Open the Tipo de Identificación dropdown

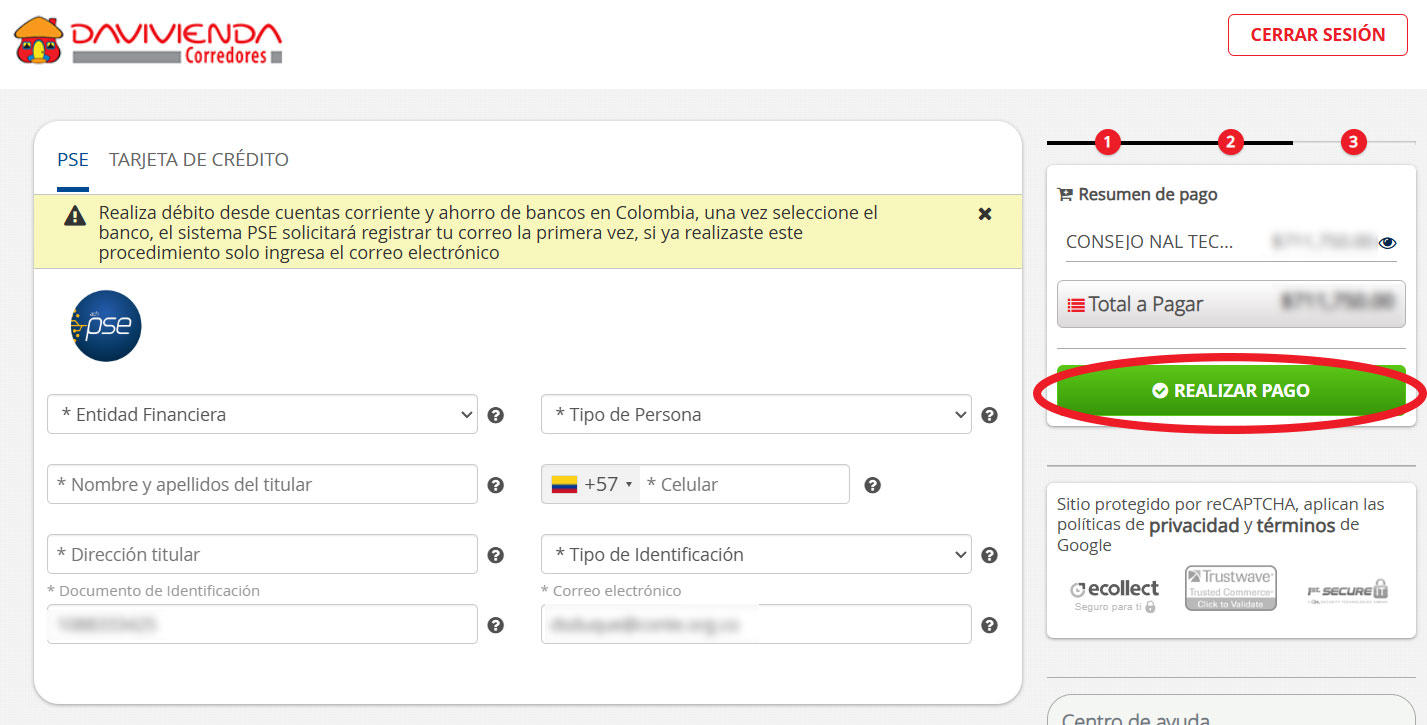point(755,555)
